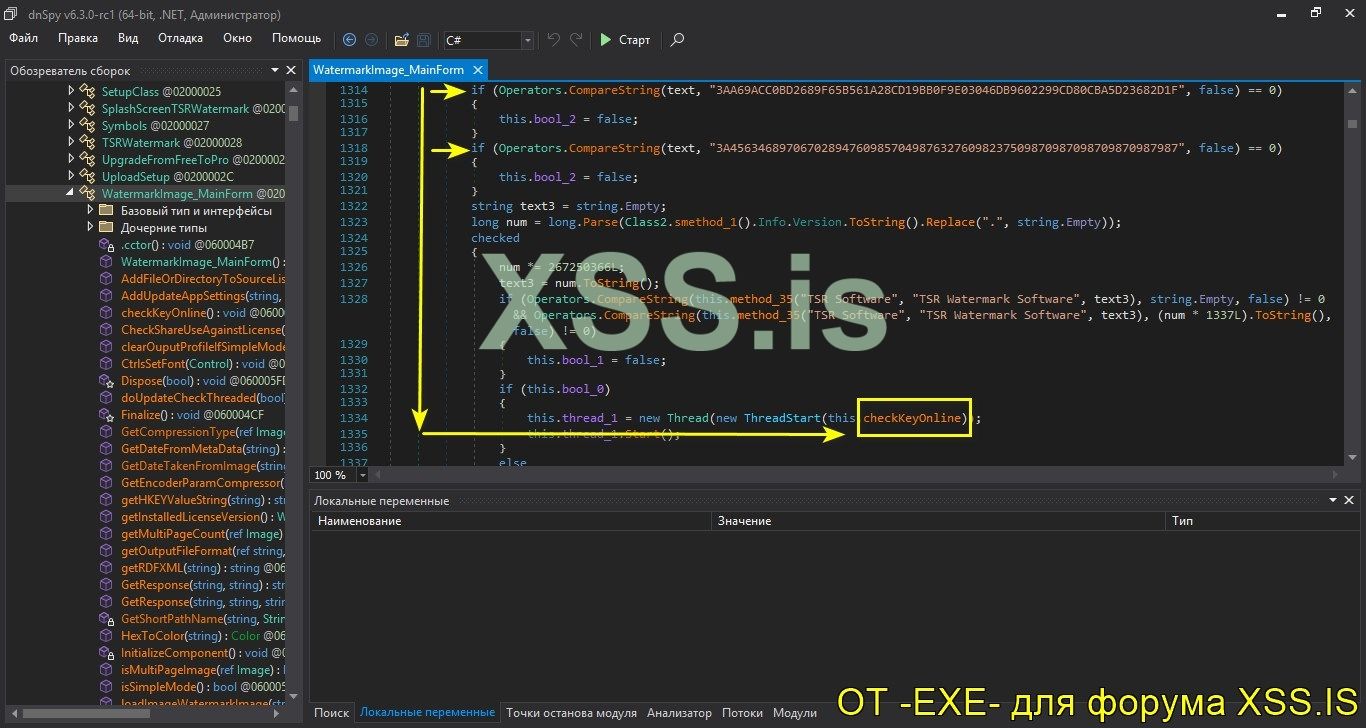Viewport: 1366px width, 728px height.
Task: Open the Правка menu
Action: (x=78, y=38)
